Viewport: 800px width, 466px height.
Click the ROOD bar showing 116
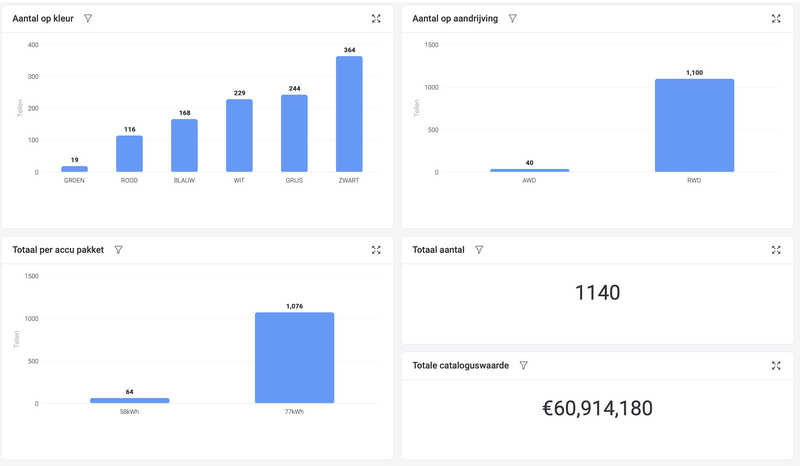[129, 154]
